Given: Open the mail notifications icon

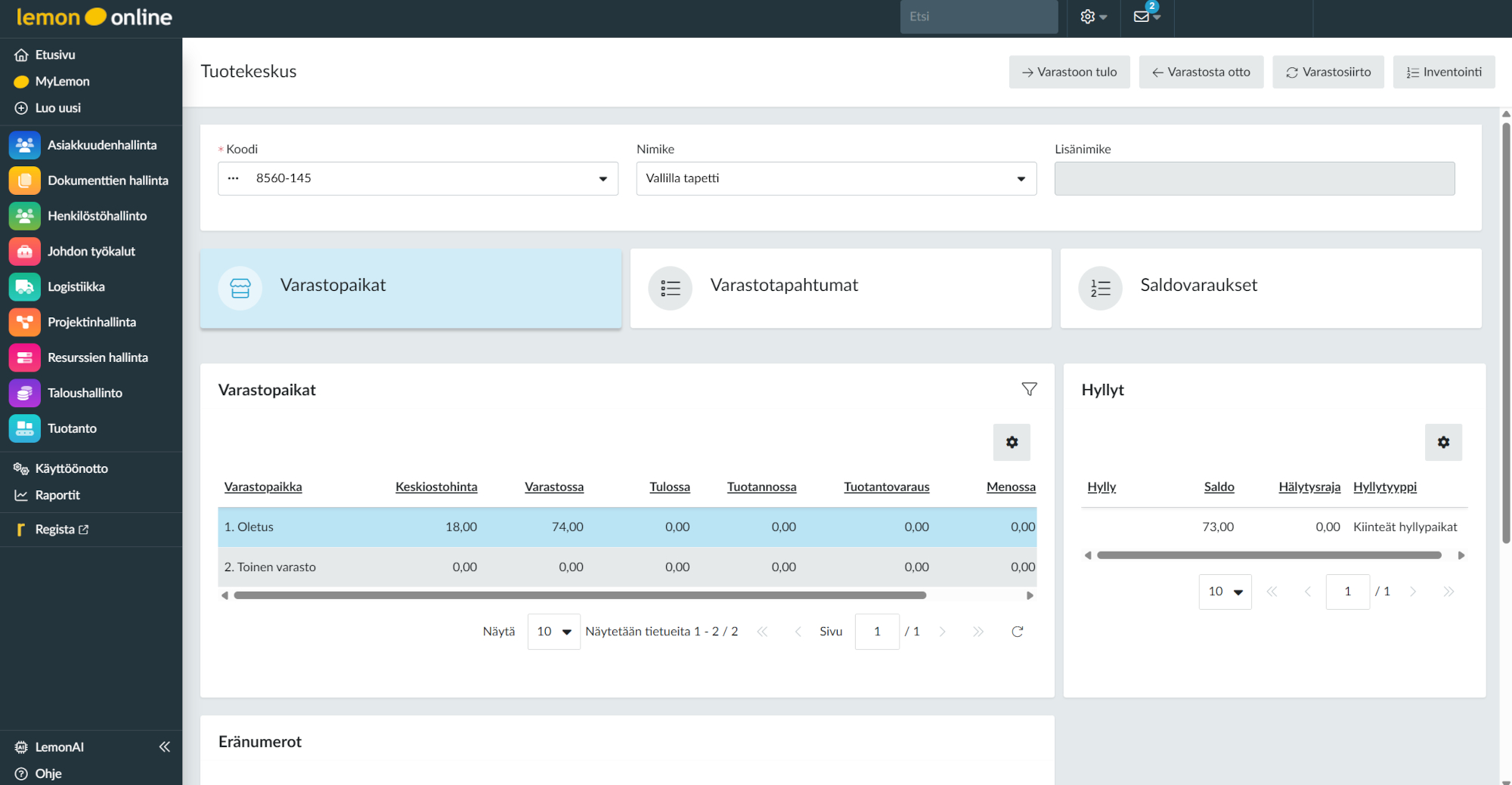Looking at the screenshot, I should 1142,17.
